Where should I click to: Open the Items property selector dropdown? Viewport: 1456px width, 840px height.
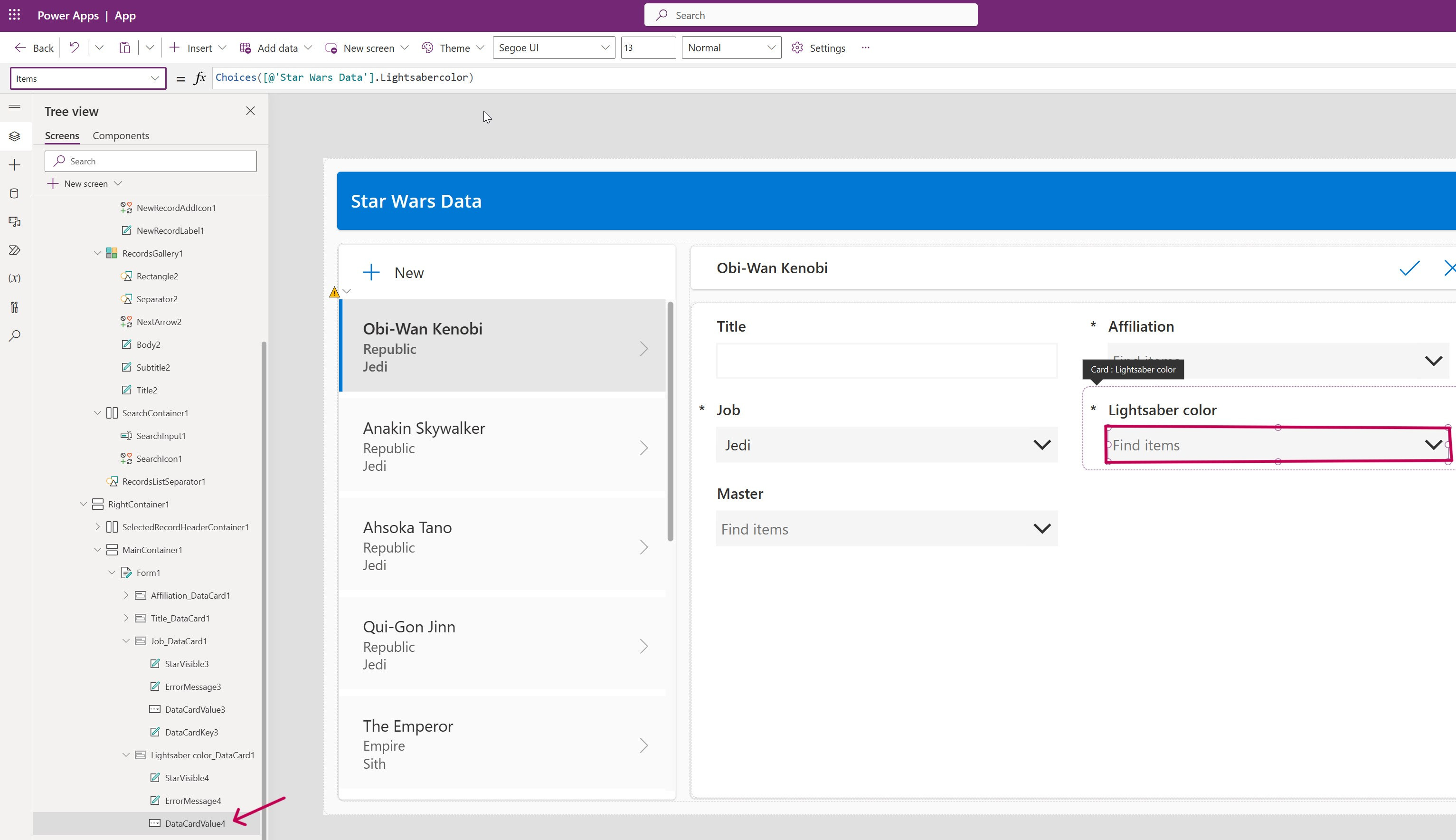[88, 78]
